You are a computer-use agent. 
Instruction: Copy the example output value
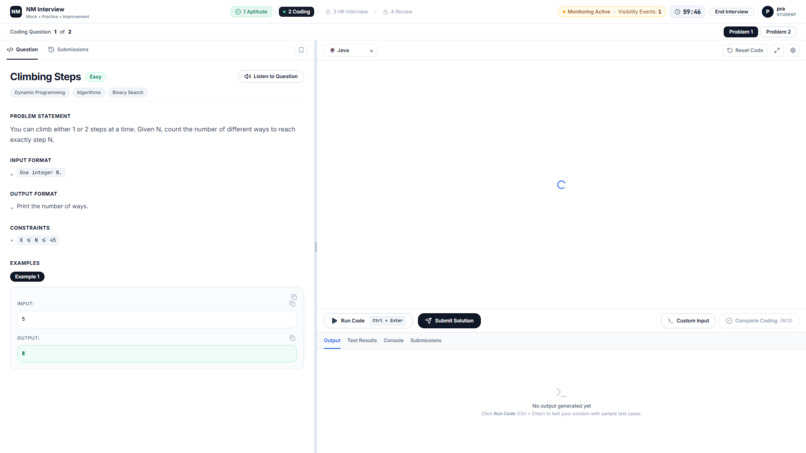click(x=292, y=338)
